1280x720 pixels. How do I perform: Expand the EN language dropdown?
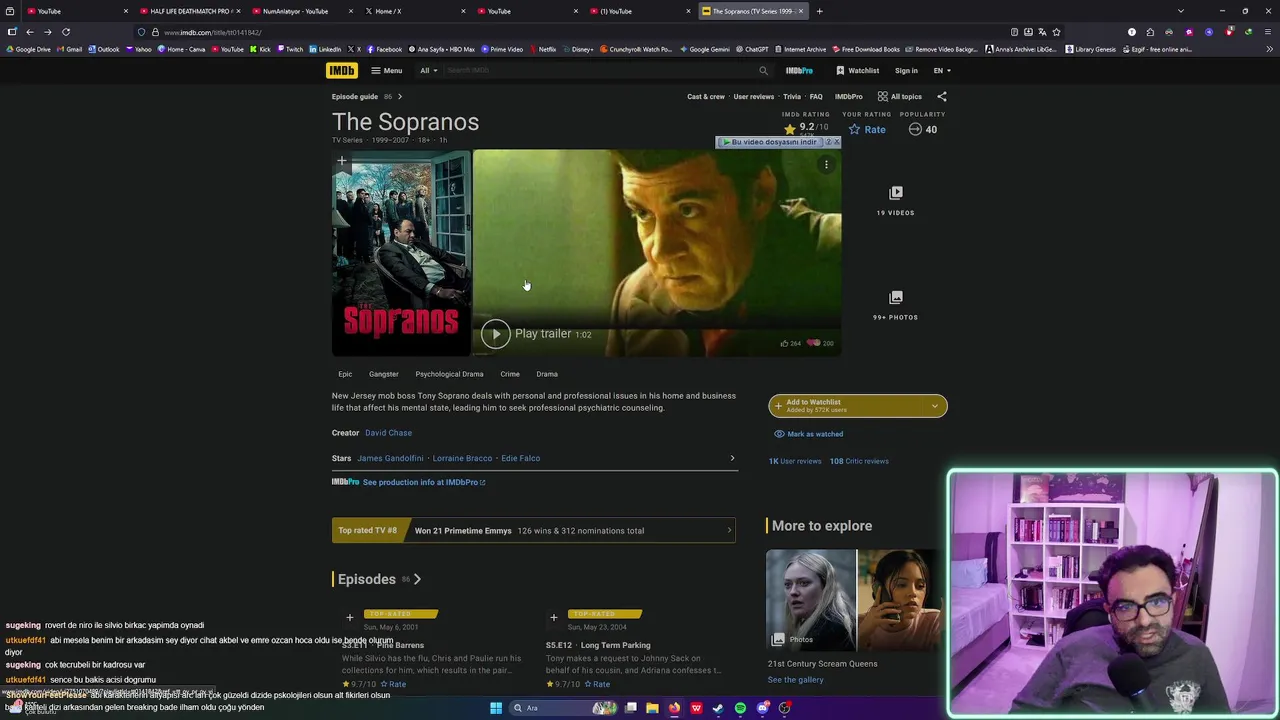tap(942, 70)
